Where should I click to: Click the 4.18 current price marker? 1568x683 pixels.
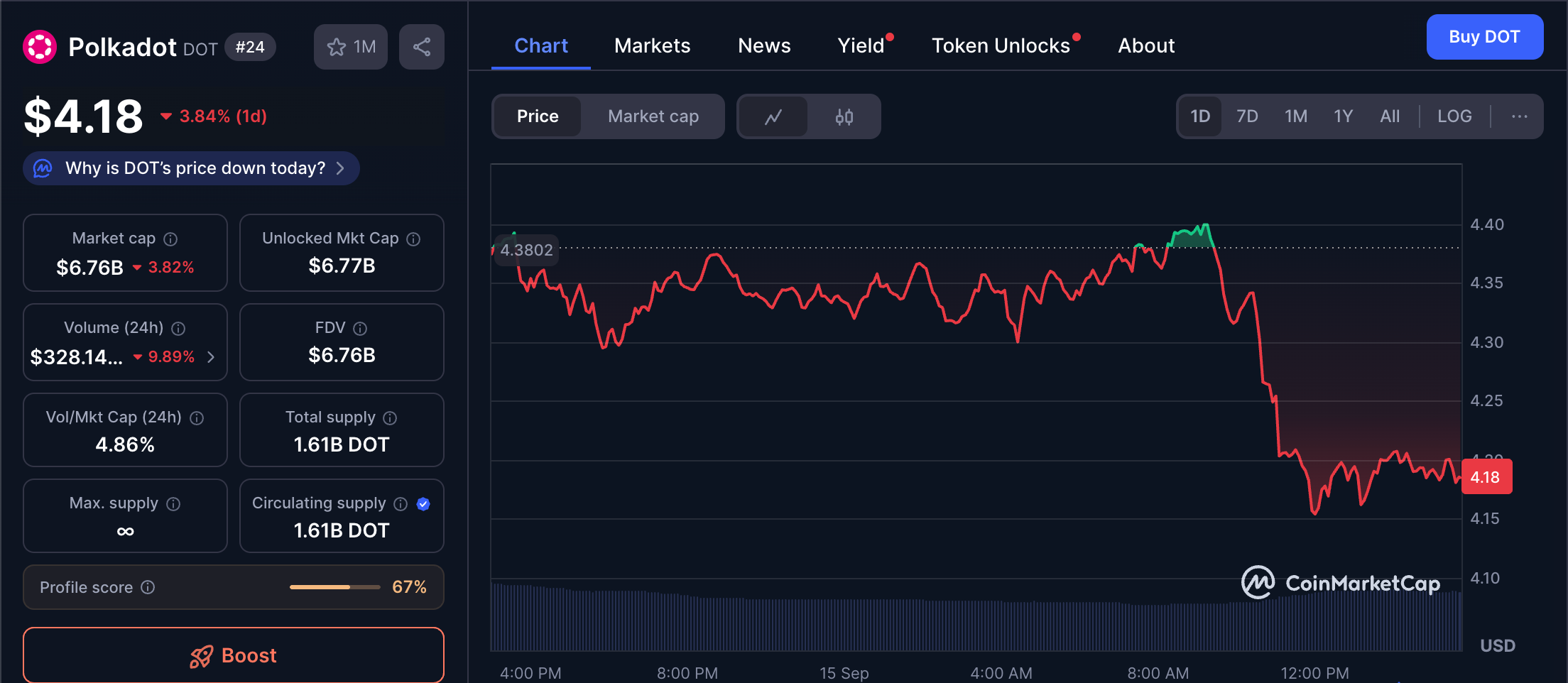(x=1486, y=476)
